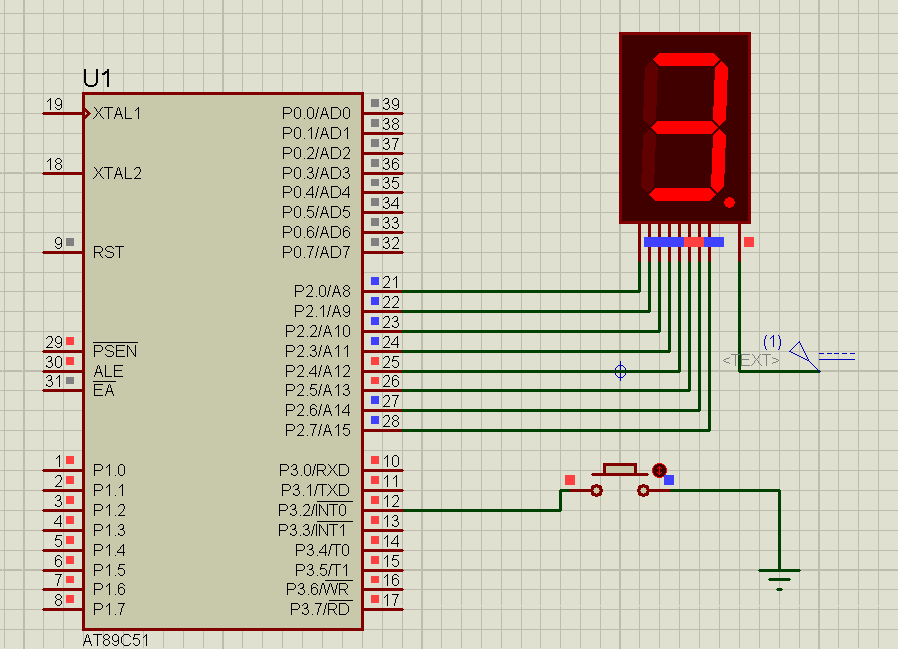Click the P3.1/TXD pin label
The image size is (898, 649).
(x=315, y=490)
